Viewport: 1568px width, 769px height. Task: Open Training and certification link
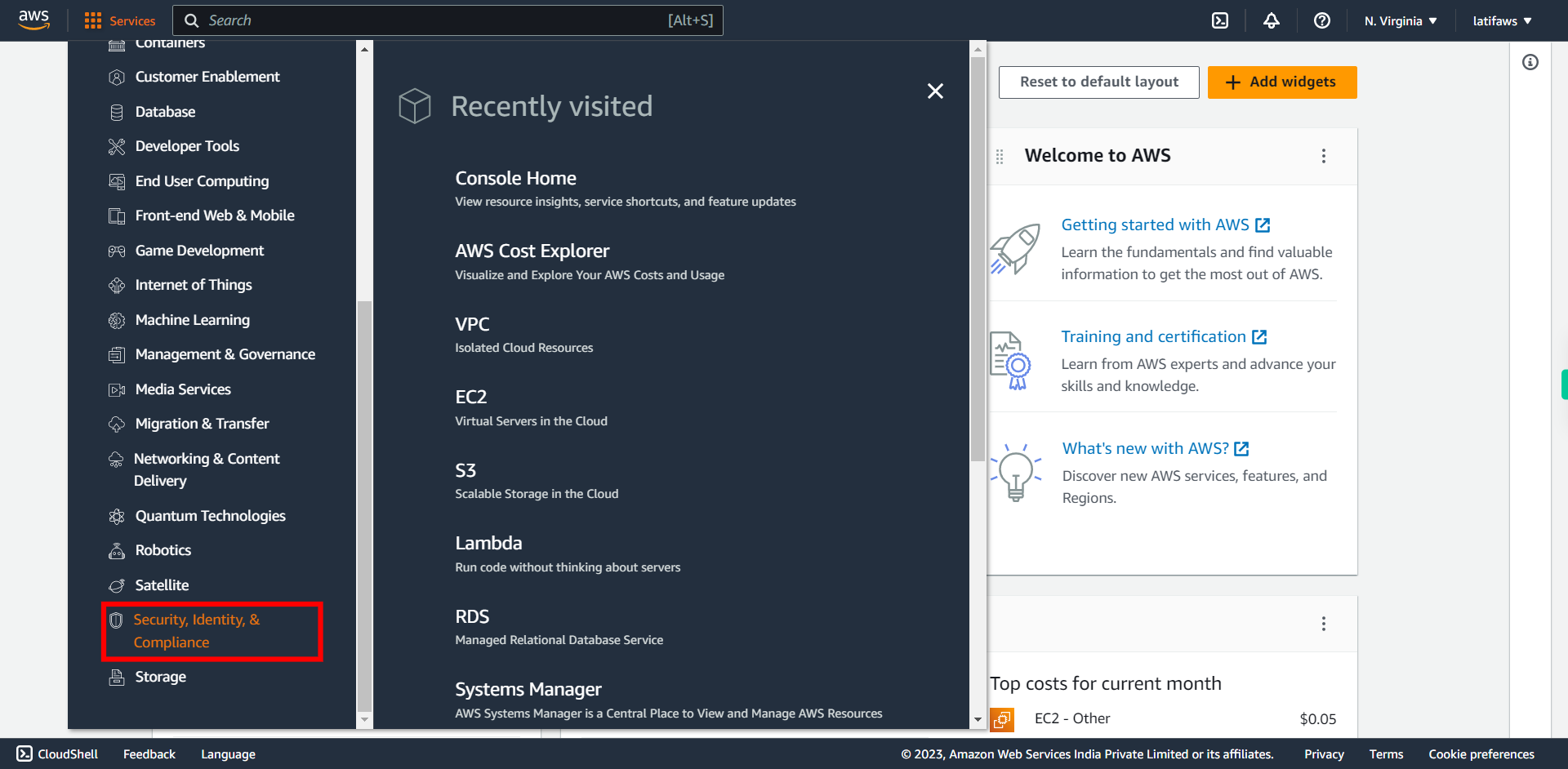coord(1164,336)
